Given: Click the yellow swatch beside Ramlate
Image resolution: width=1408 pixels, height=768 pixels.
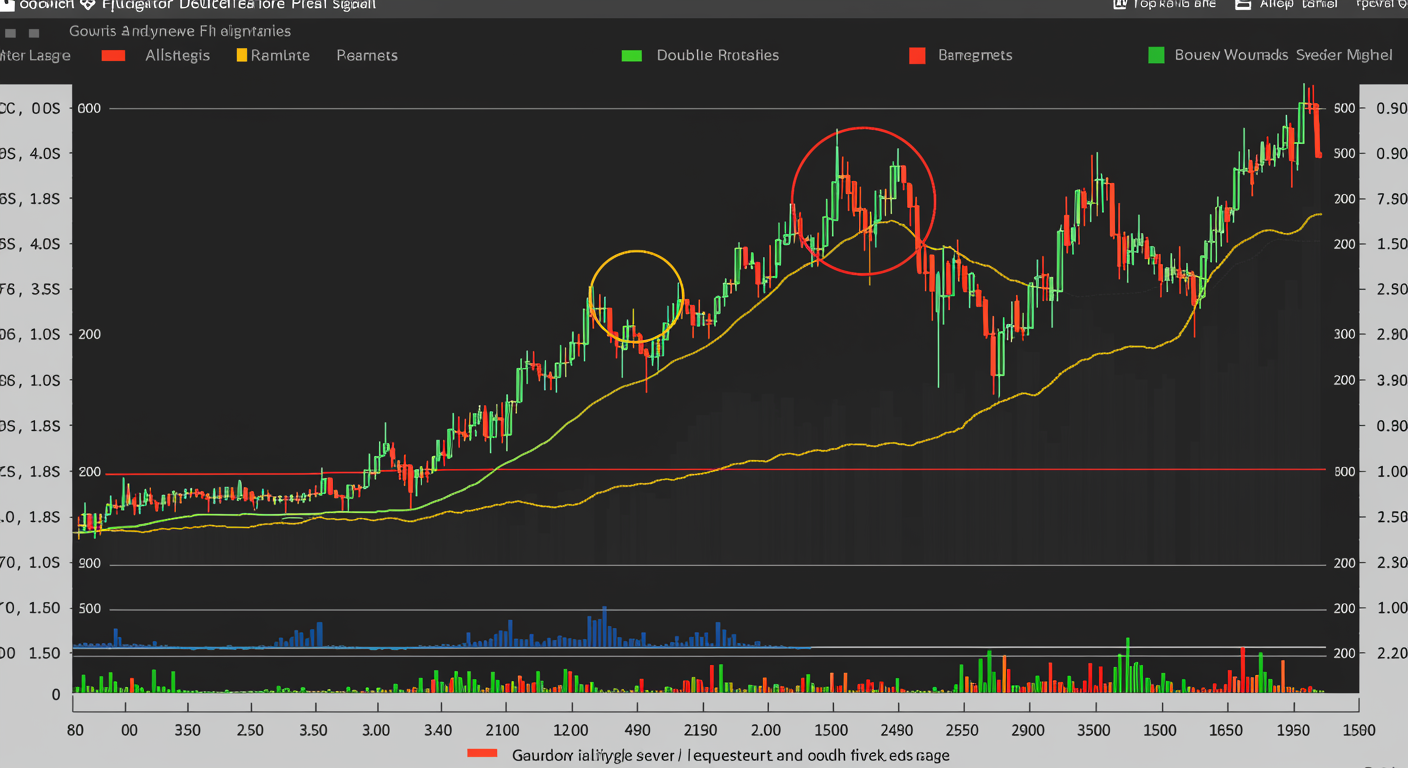Looking at the screenshot, I should point(241,55).
